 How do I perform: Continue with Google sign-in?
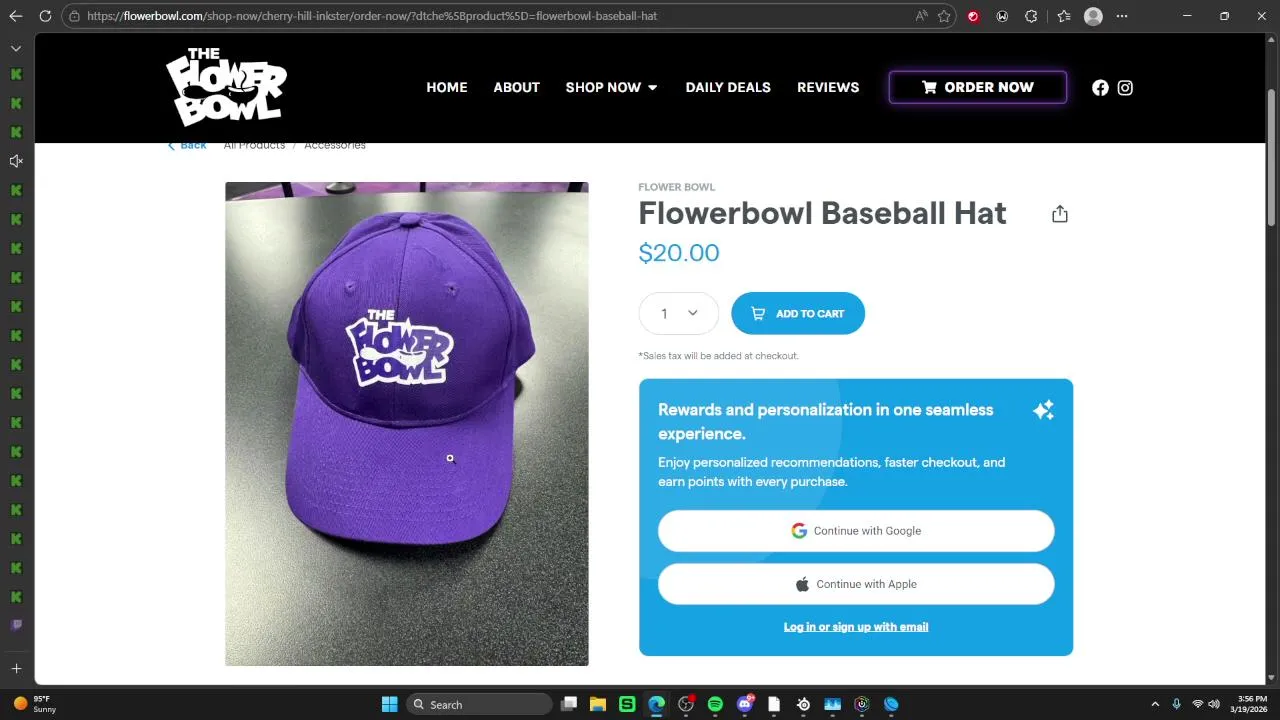tap(856, 531)
